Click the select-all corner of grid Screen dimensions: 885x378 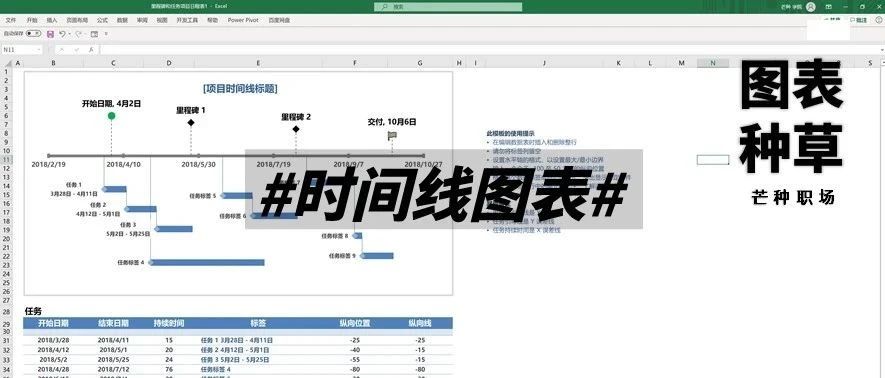(x=6, y=63)
